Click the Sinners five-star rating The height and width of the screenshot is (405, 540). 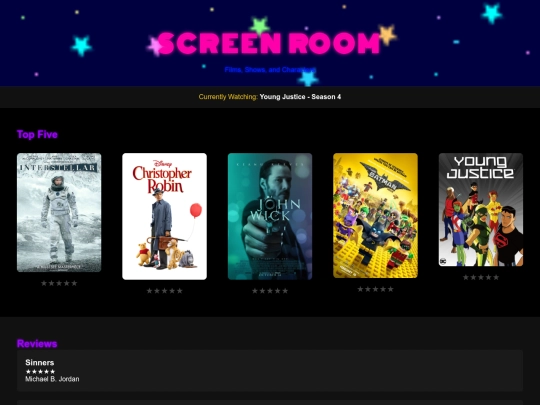(40, 371)
